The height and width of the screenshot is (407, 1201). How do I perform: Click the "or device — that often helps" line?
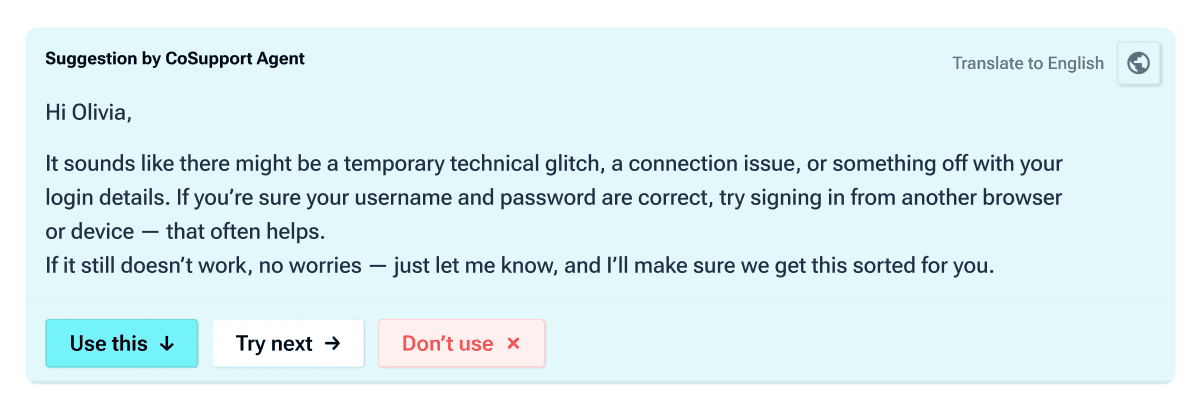(x=186, y=232)
